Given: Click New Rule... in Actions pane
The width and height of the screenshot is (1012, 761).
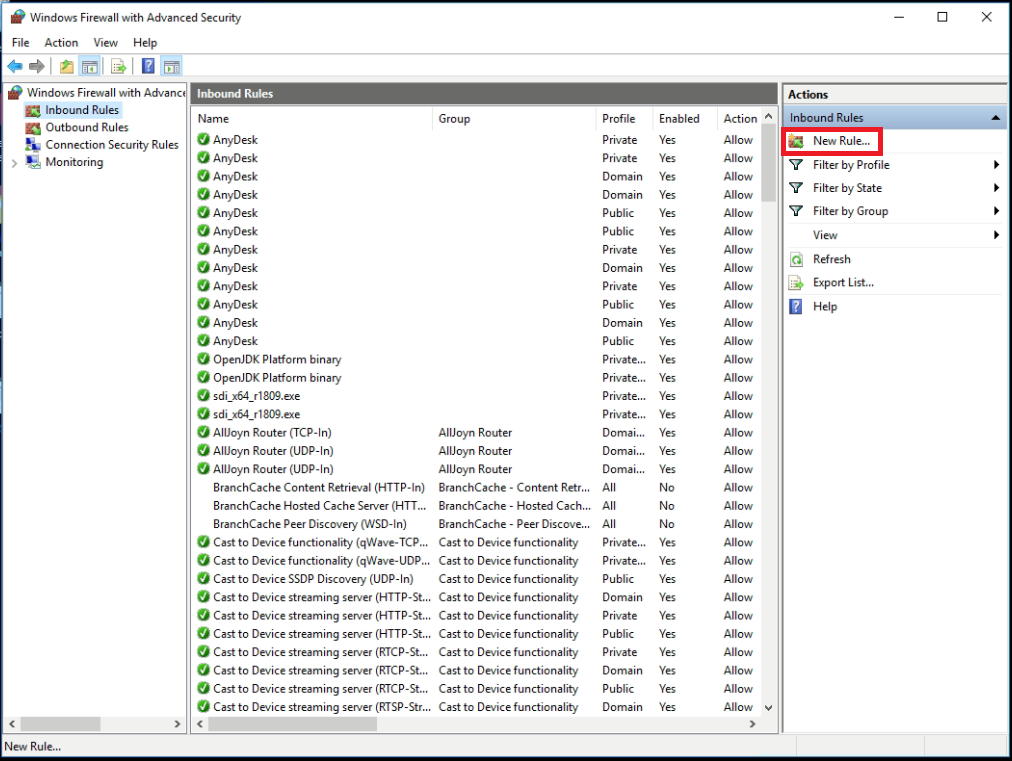Looking at the screenshot, I should coord(841,141).
